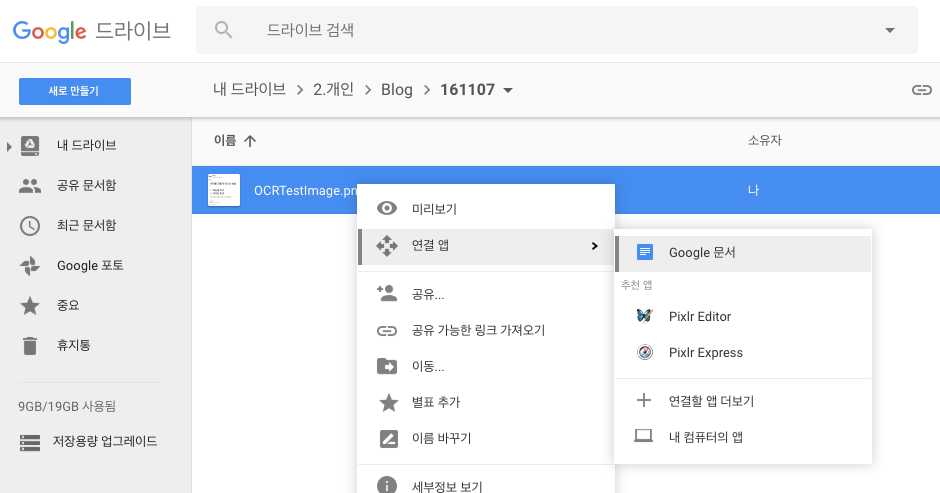Click the laptop icon for 내 컴퓨터의 앱
This screenshot has width=940, height=493.
tap(644, 435)
